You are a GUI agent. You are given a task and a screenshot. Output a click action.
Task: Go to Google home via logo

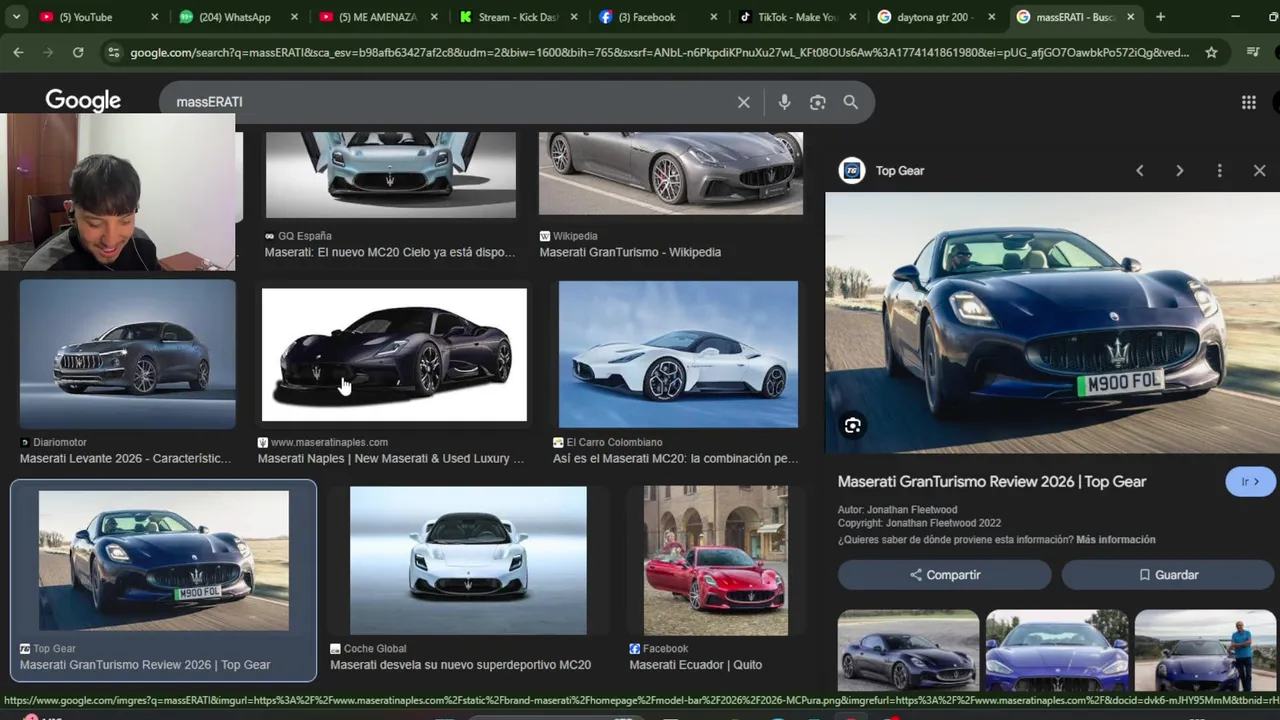[x=83, y=101]
